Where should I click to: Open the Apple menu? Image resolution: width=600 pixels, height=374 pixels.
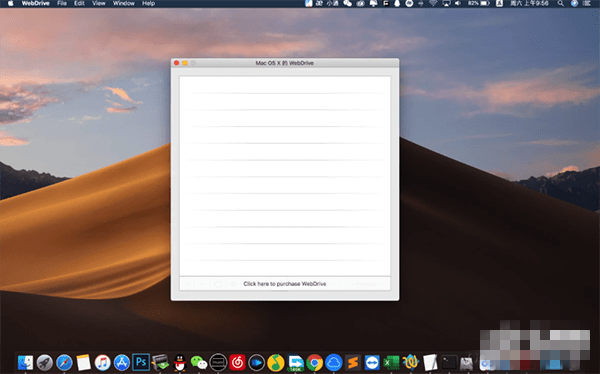tap(10, 3)
